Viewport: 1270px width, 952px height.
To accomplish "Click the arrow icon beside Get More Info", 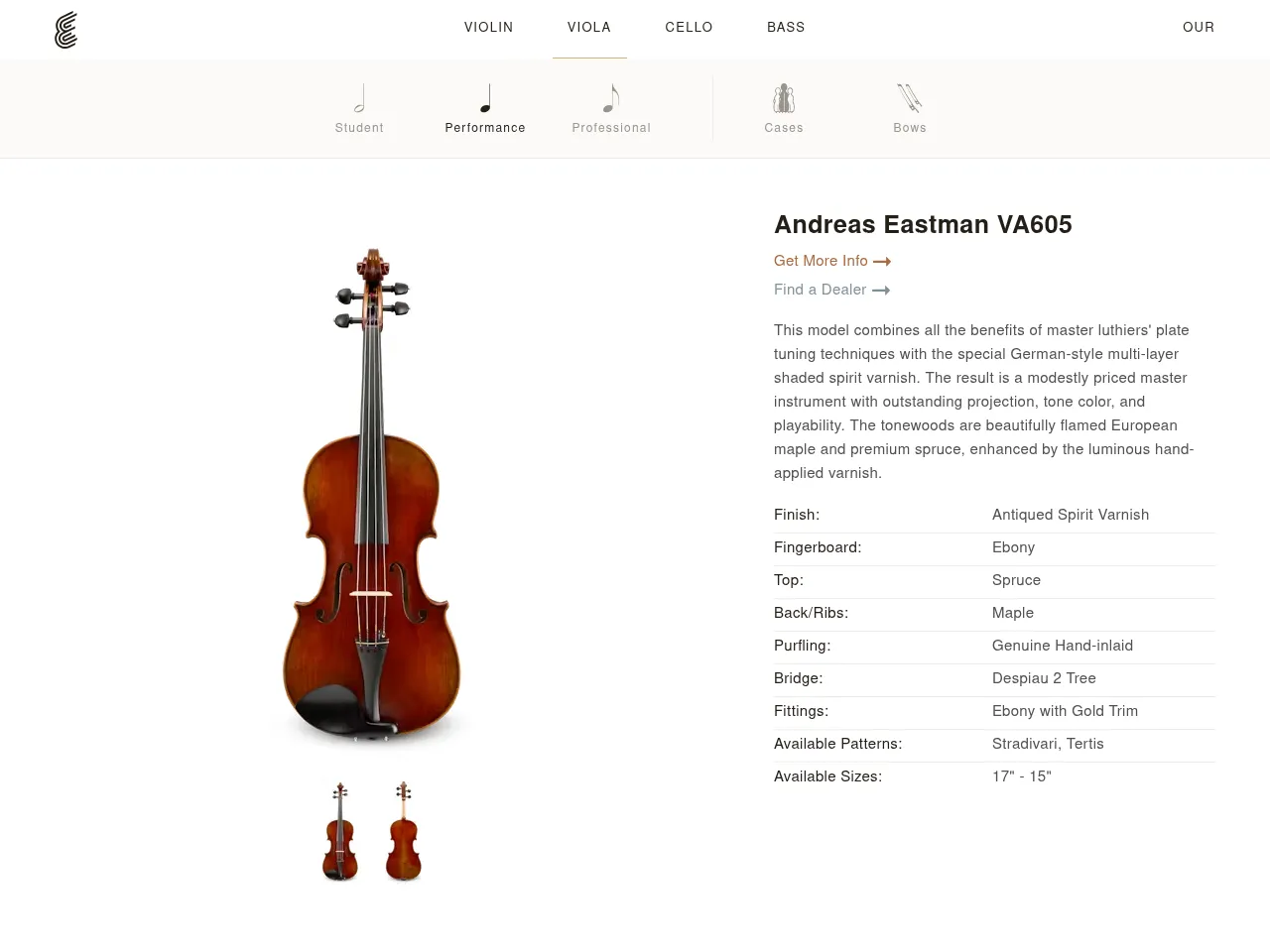I will [881, 262].
